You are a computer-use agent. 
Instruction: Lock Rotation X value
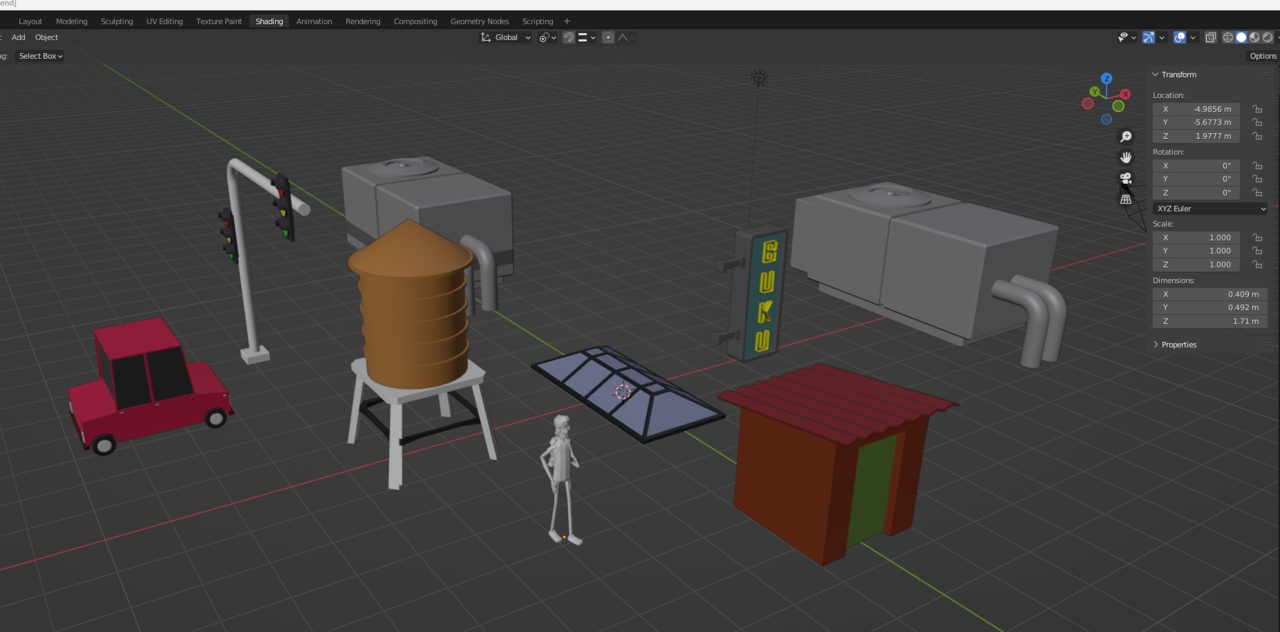pyautogui.click(x=1257, y=166)
